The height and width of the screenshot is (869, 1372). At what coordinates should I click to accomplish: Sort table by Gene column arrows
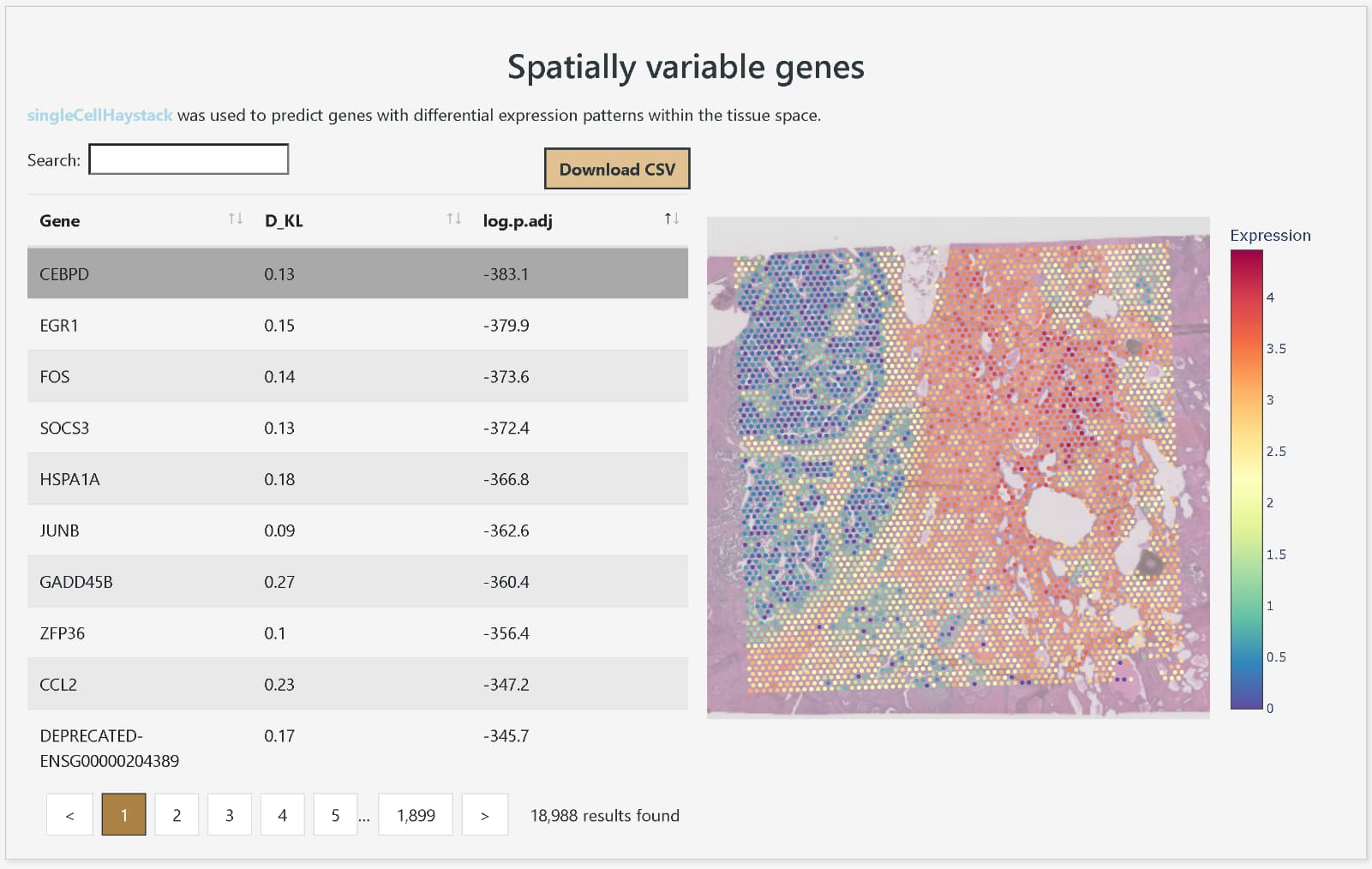[235, 219]
